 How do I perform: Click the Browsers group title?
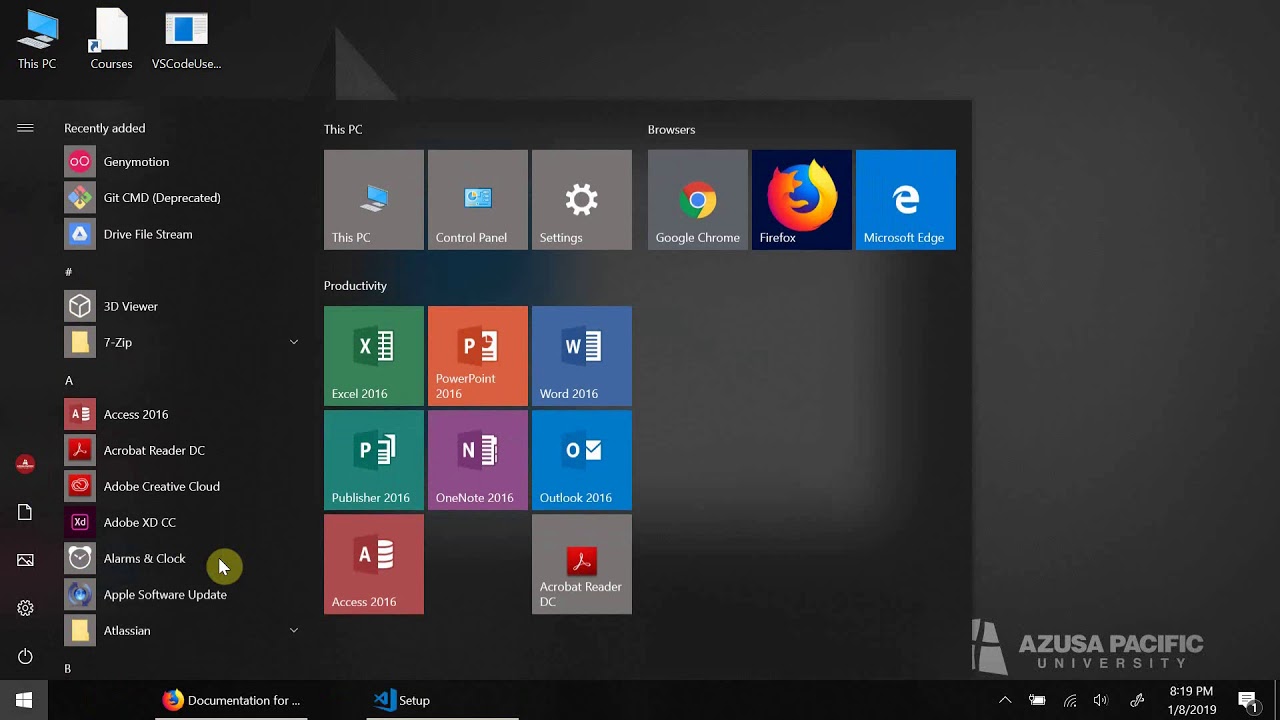tap(671, 130)
